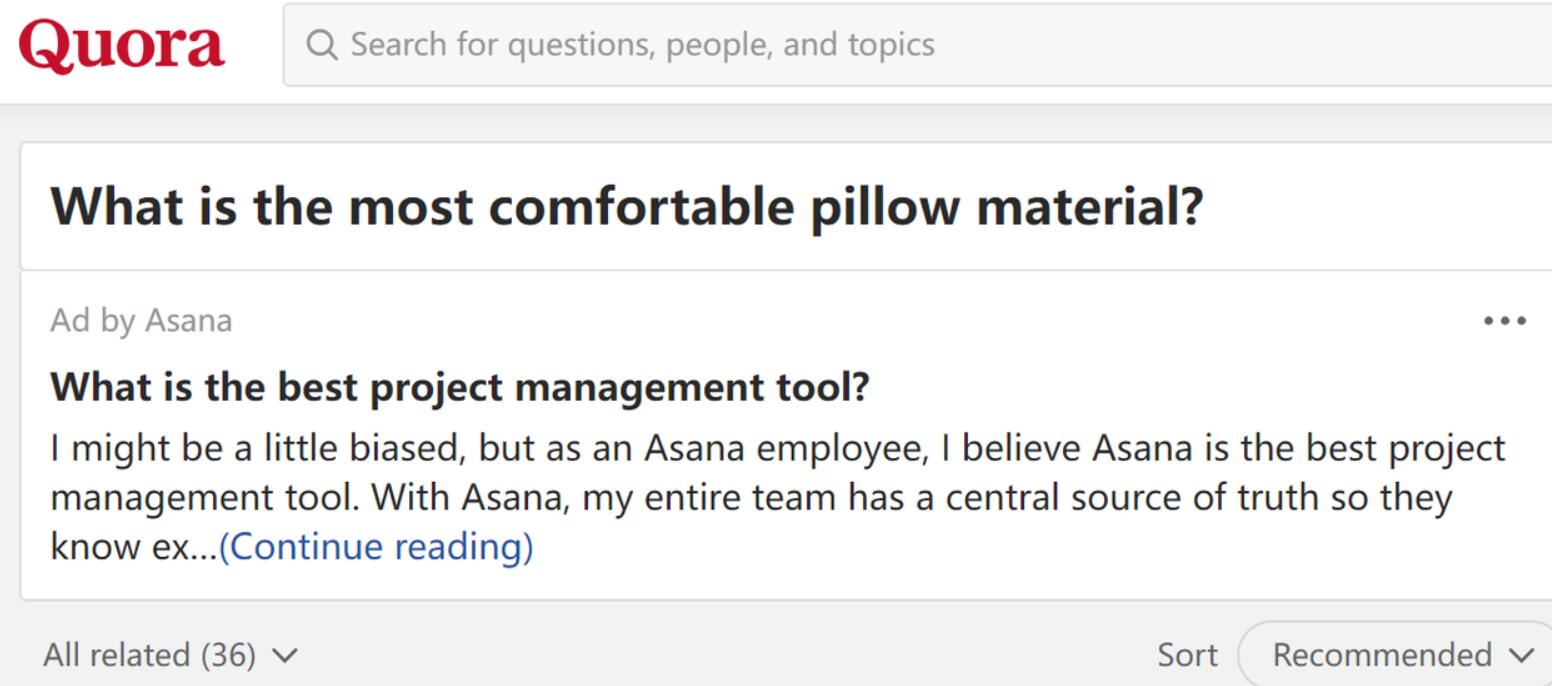Click the word "Asana" in the ad byline
This screenshot has height=686, width=1552.
click(189, 321)
